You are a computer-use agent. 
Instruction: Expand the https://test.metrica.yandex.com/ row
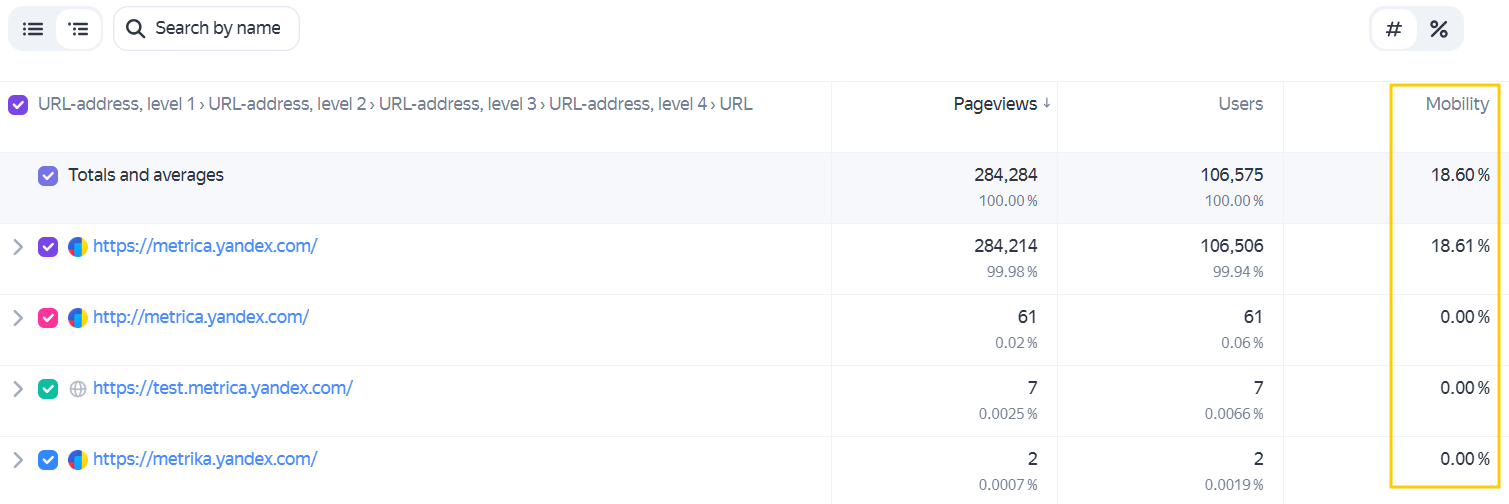click(x=17, y=389)
